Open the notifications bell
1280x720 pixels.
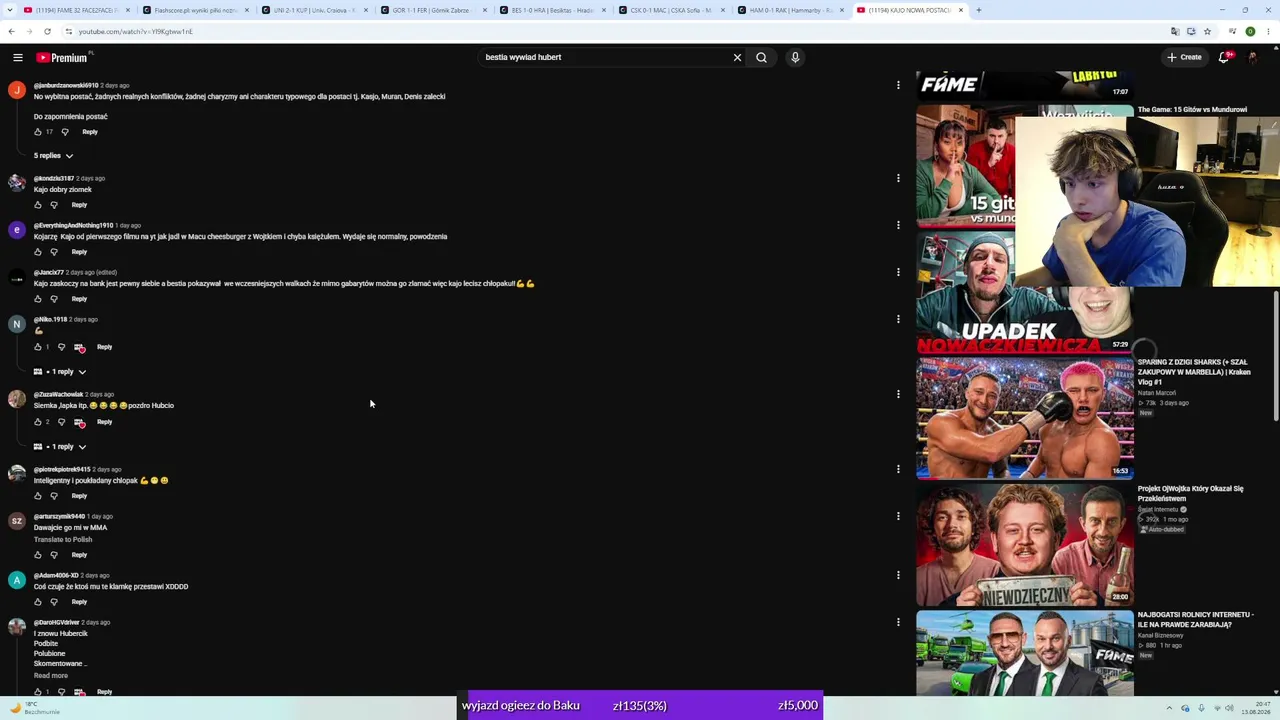(x=1224, y=57)
